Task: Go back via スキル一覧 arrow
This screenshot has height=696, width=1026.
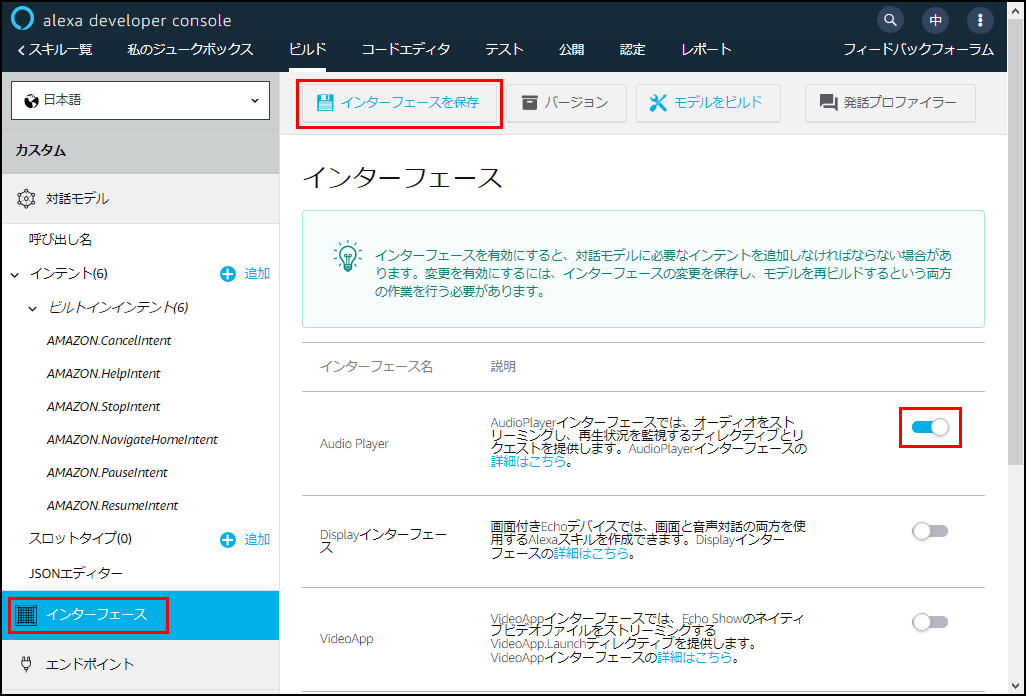Action: [x=21, y=50]
